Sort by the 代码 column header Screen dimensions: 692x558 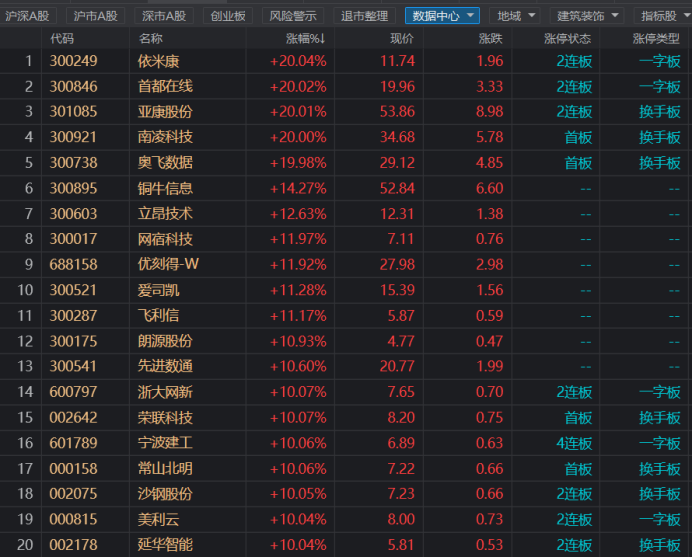62,38
